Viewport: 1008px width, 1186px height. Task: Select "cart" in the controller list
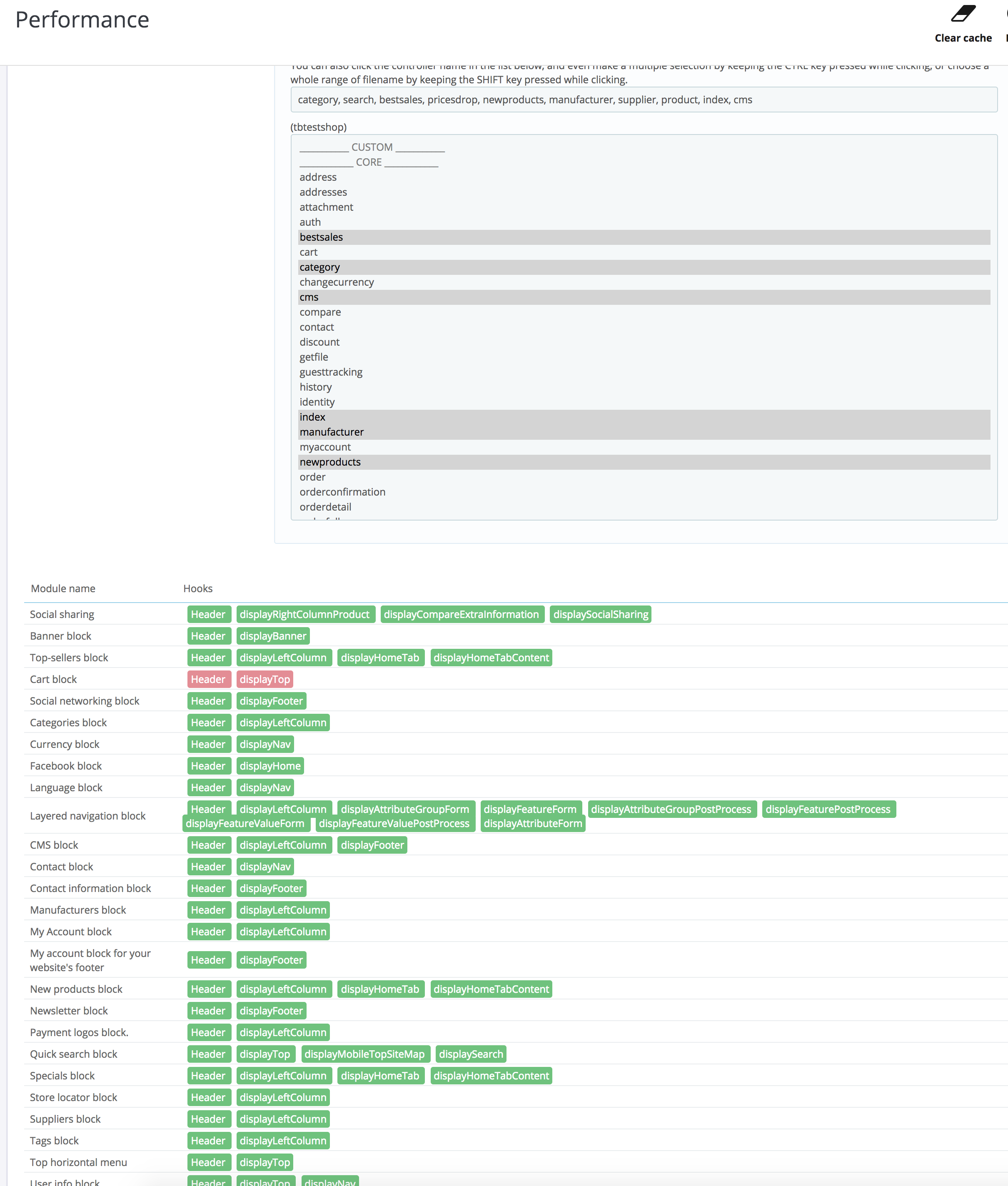coord(308,252)
